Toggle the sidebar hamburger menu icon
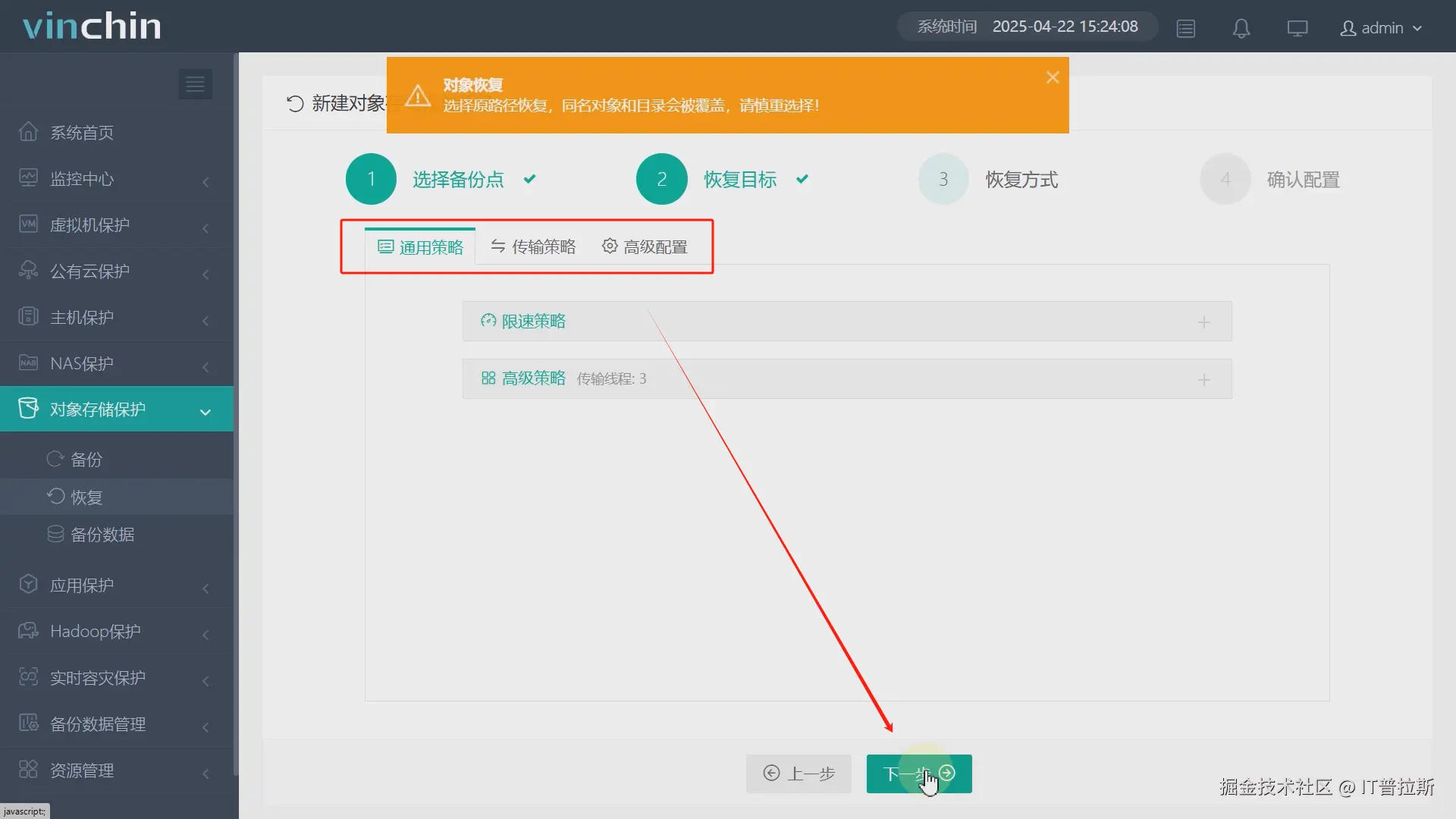Viewport: 1456px width, 819px height. coord(195,84)
